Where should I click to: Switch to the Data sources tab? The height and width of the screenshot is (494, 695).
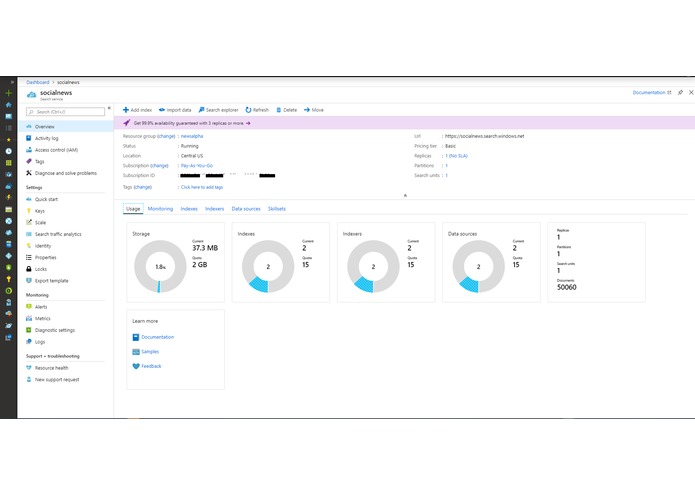coord(246,209)
